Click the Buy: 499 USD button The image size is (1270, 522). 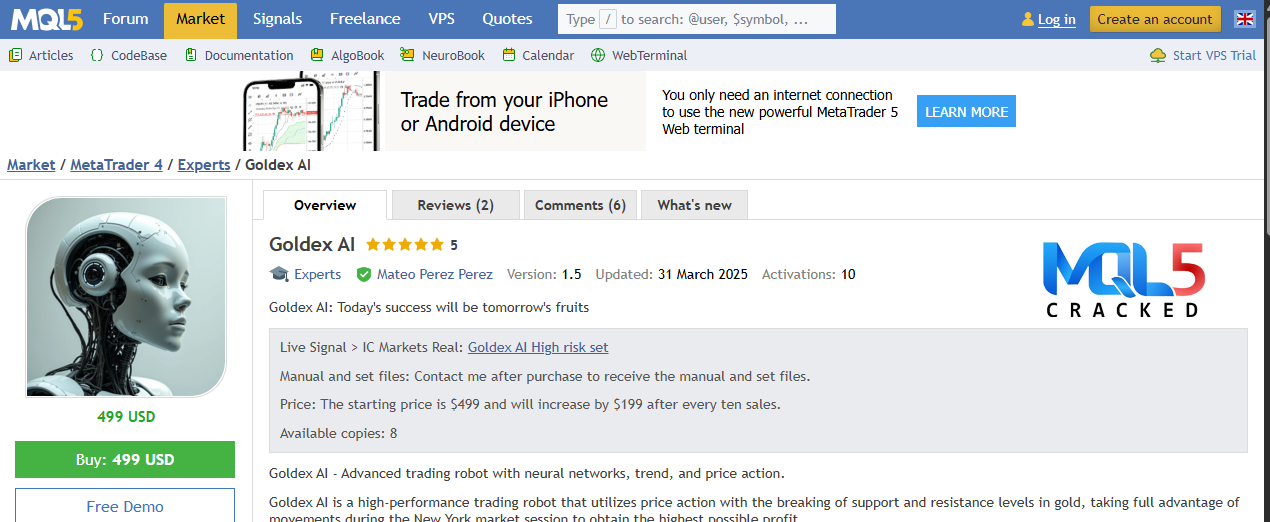click(x=125, y=460)
